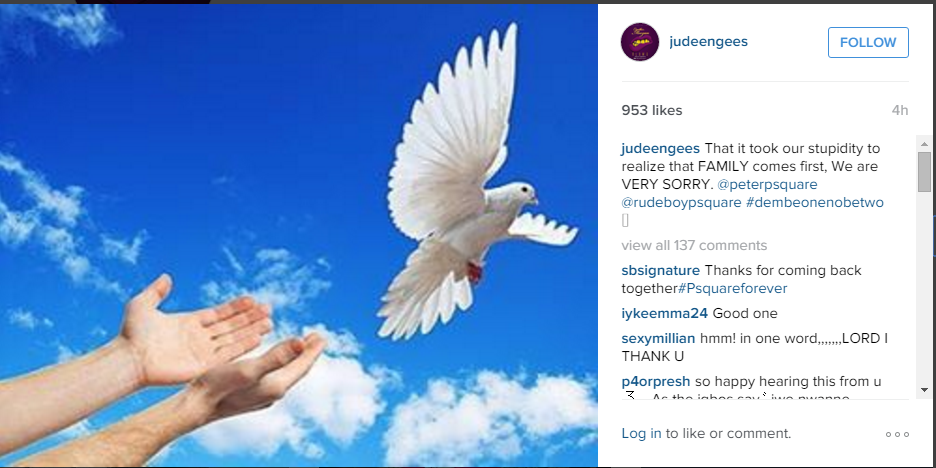Click judeengees username in caption

[x=660, y=148]
